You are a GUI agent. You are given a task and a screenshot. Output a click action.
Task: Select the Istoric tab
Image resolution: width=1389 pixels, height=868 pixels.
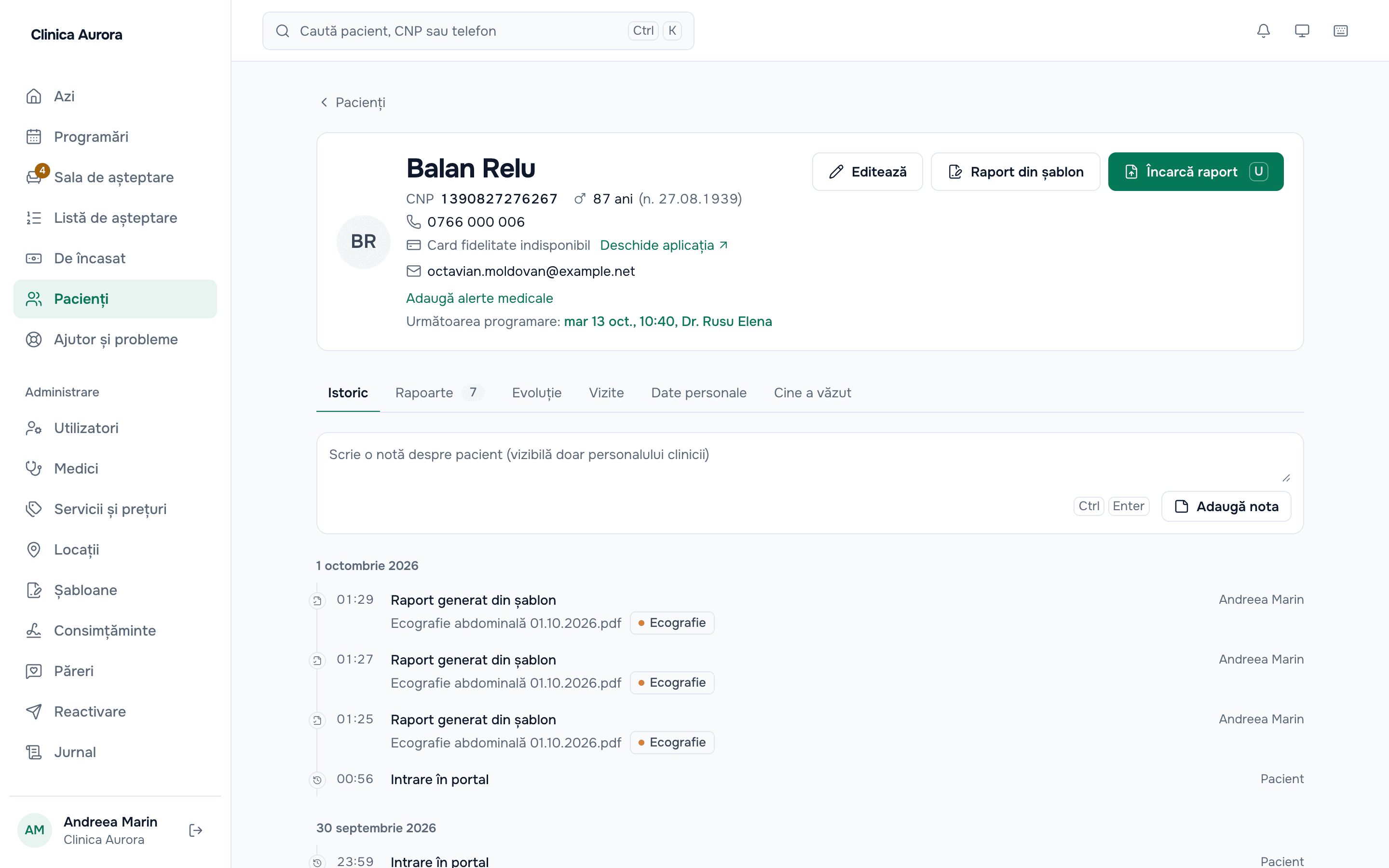(348, 393)
